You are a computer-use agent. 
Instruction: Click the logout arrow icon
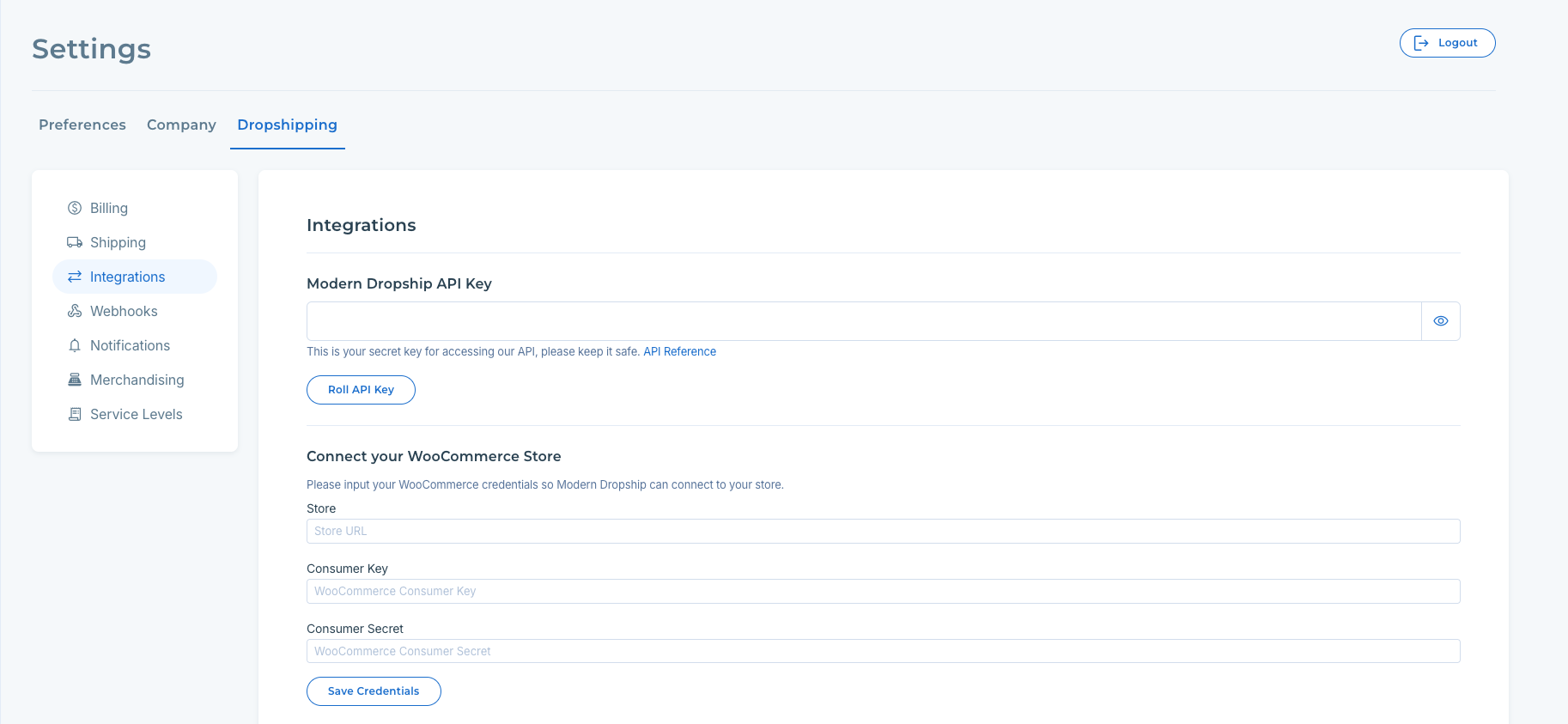pyautogui.click(x=1421, y=43)
